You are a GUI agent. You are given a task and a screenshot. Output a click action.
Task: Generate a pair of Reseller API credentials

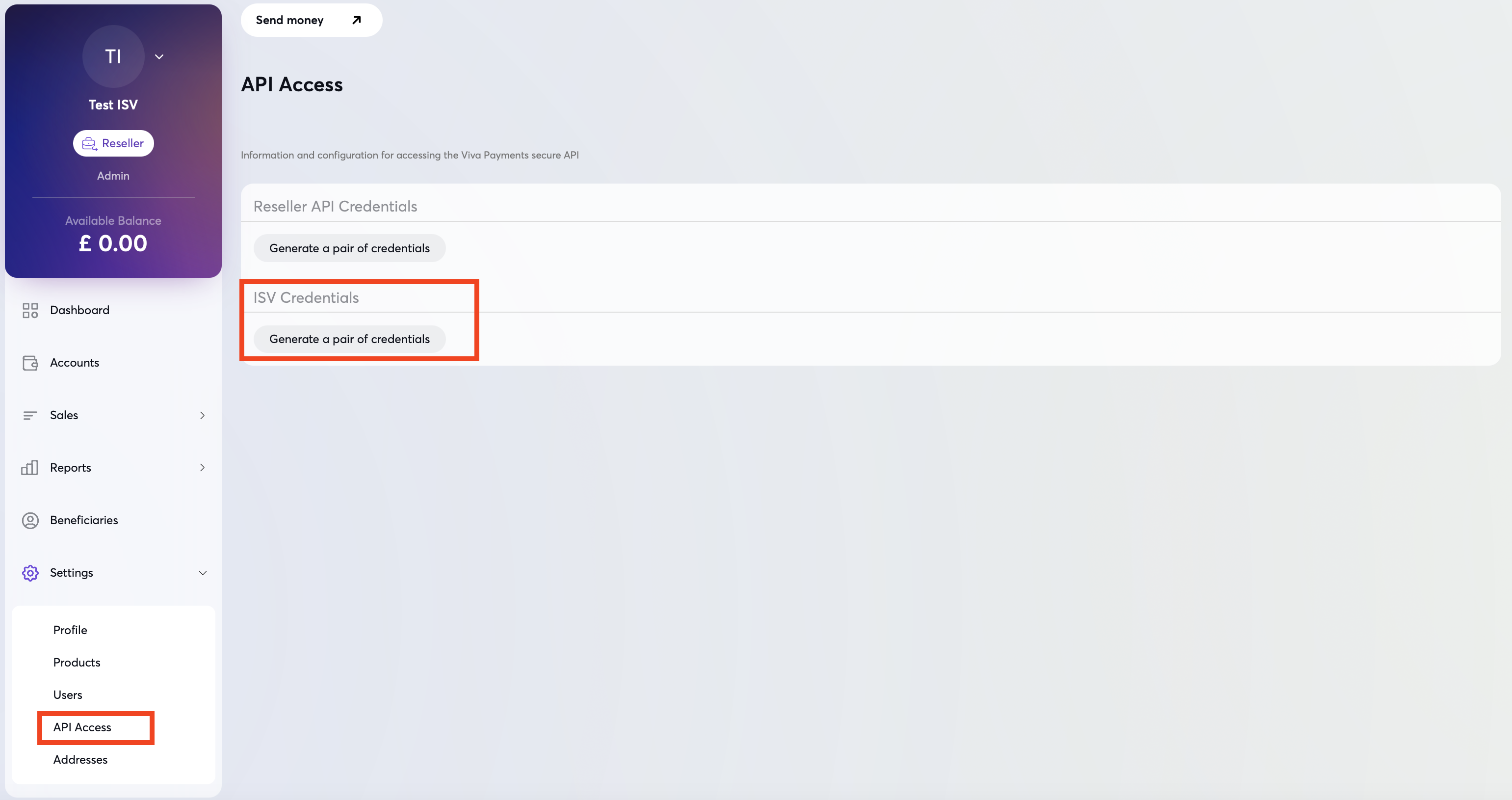(x=349, y=248)
